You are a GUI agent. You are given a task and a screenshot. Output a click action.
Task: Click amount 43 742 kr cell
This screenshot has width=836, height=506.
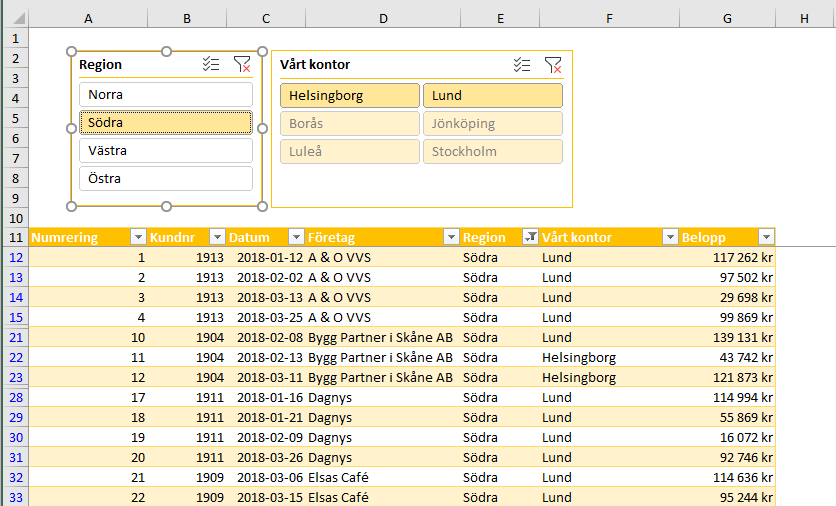coord(727,357)
